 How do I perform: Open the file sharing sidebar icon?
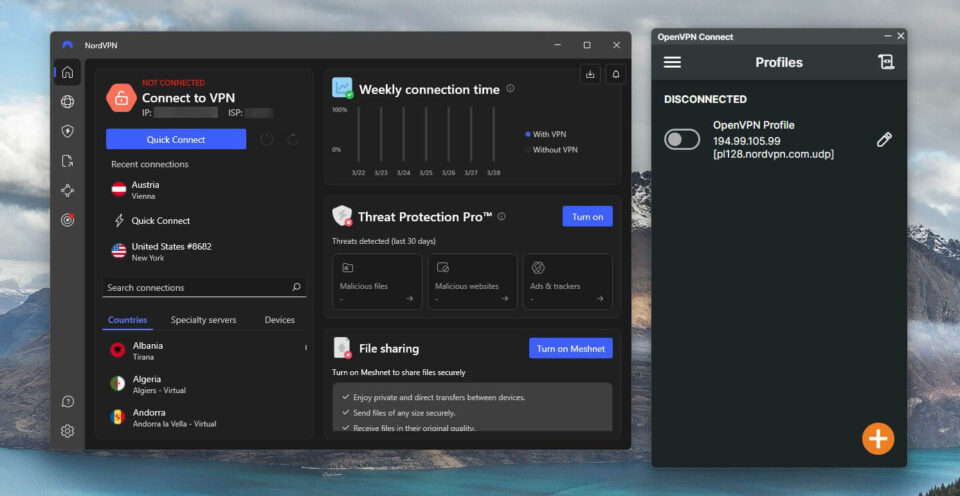click(x=67, y=161)
